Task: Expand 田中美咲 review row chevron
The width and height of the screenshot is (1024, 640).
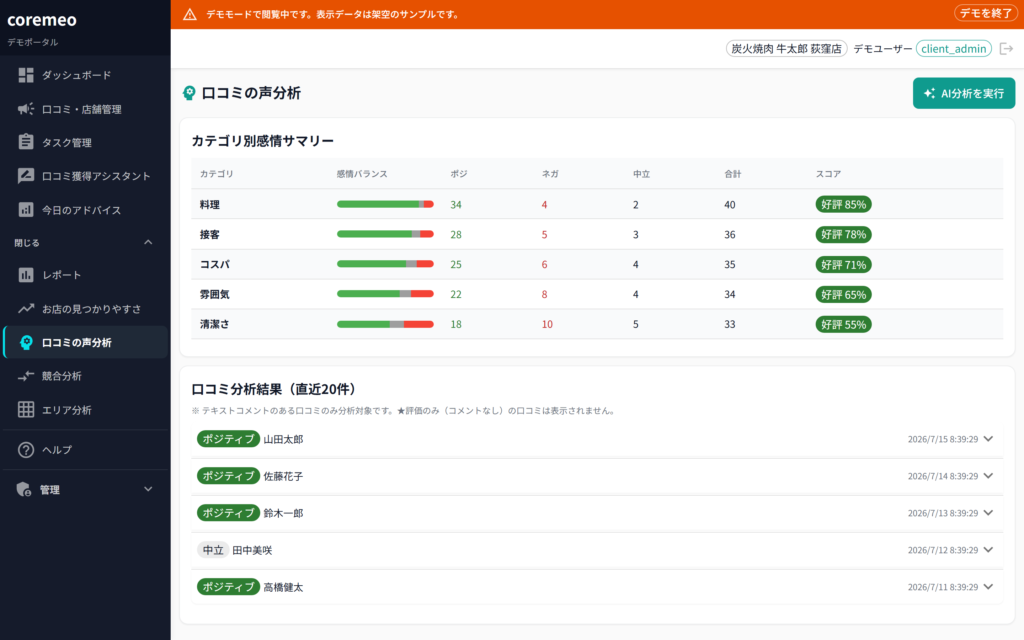Action: (989, 550)
